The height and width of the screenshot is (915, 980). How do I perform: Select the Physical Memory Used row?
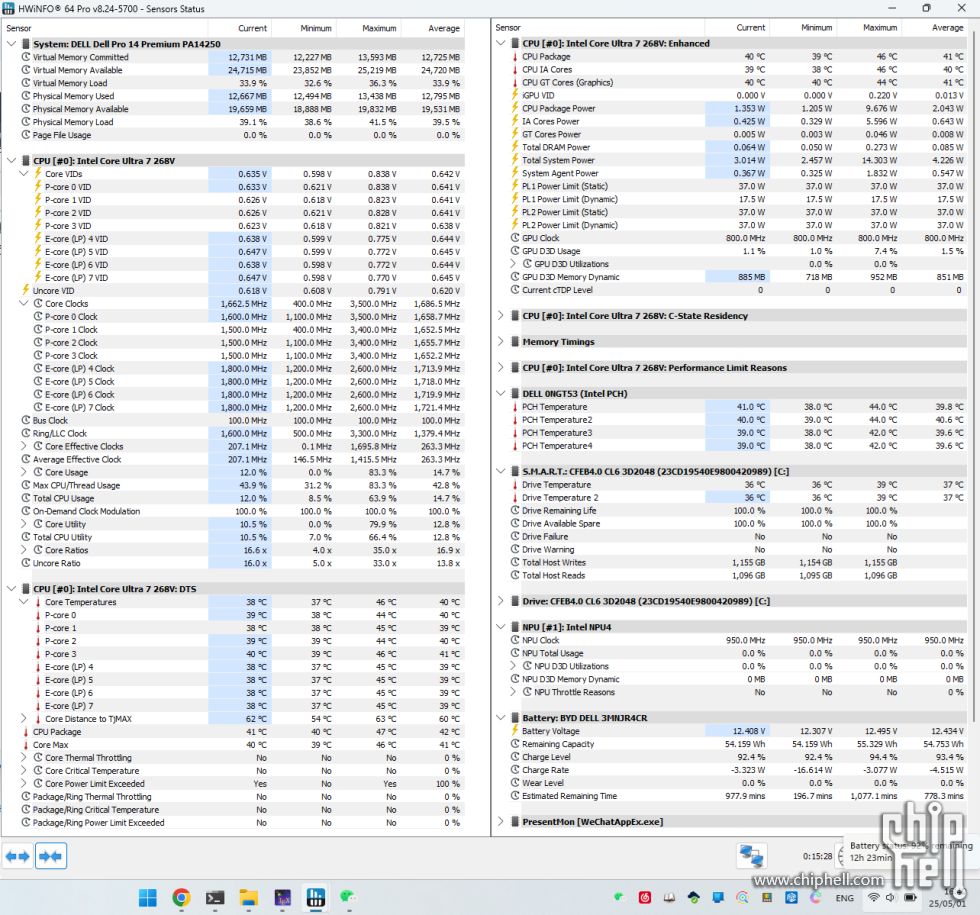click(x=234, y=96)
